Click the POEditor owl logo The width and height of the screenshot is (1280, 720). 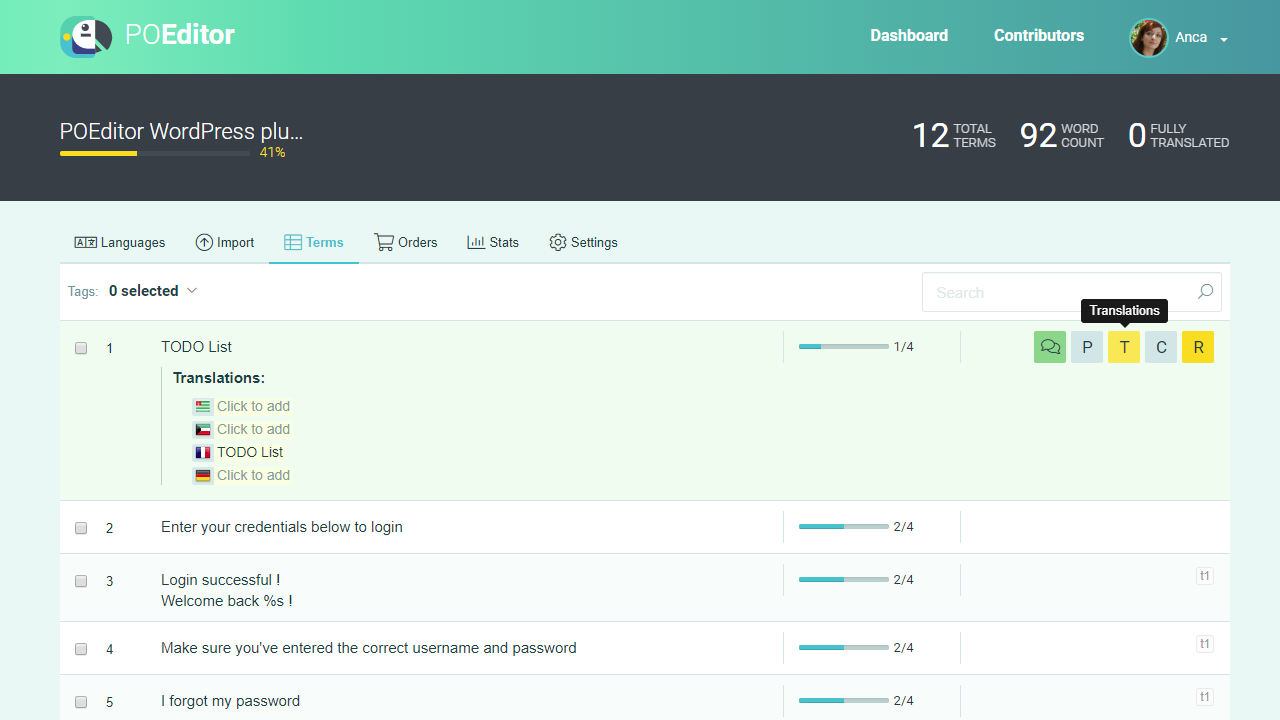click(85, 36)
